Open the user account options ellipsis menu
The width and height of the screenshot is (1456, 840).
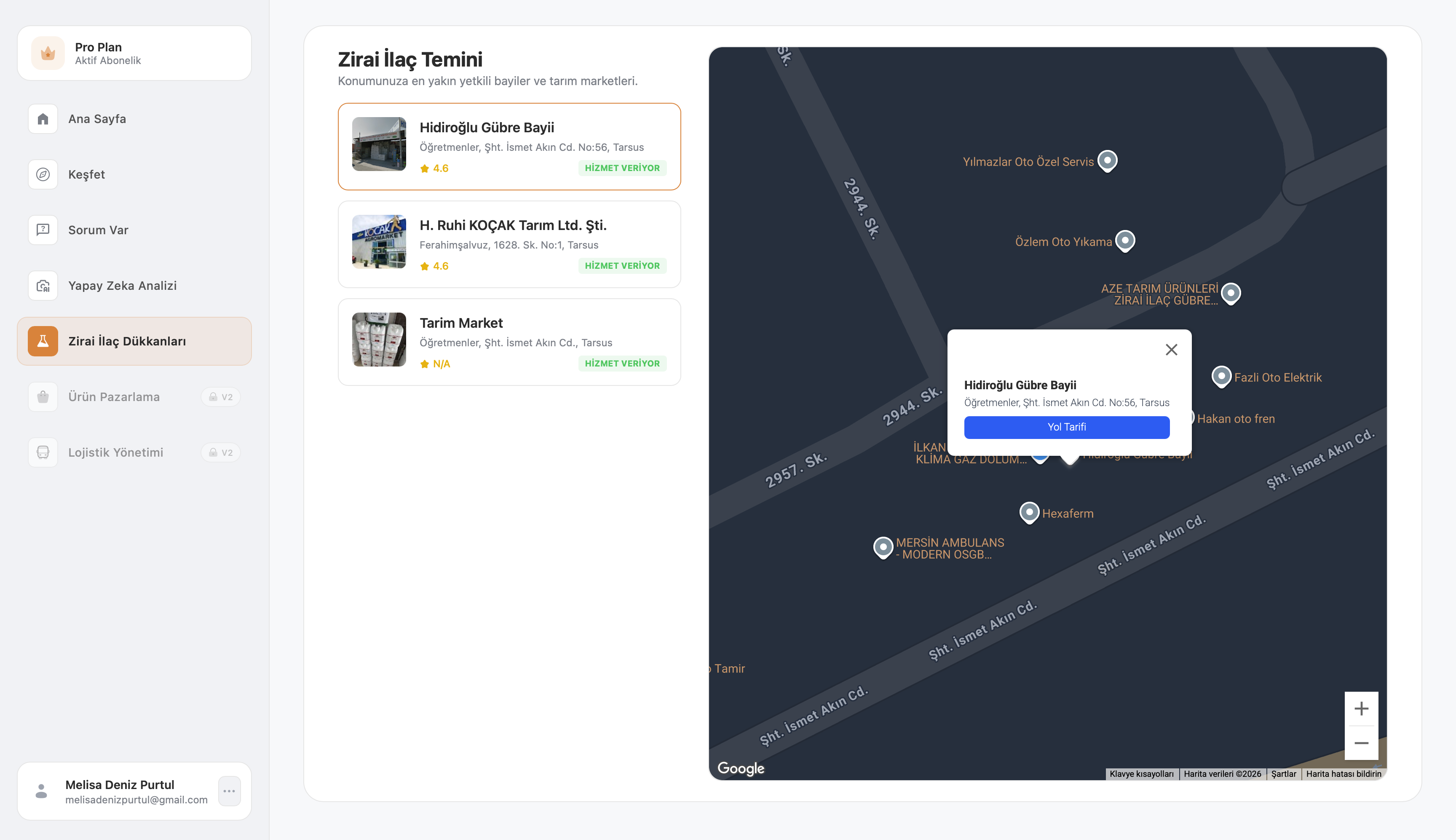point(229,791)
